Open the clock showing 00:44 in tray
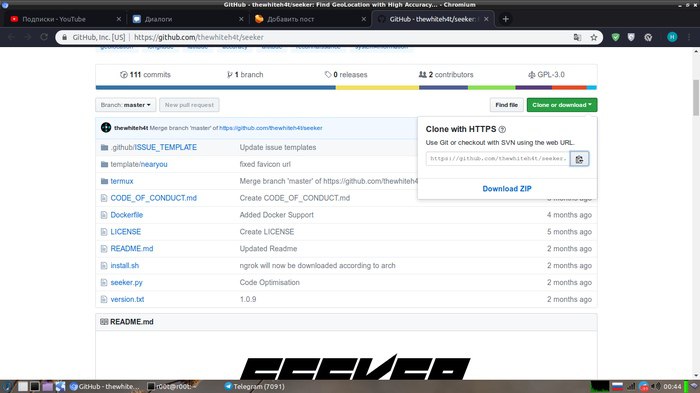This screenshot has width=700, height=393. click(x=672, y=386)
